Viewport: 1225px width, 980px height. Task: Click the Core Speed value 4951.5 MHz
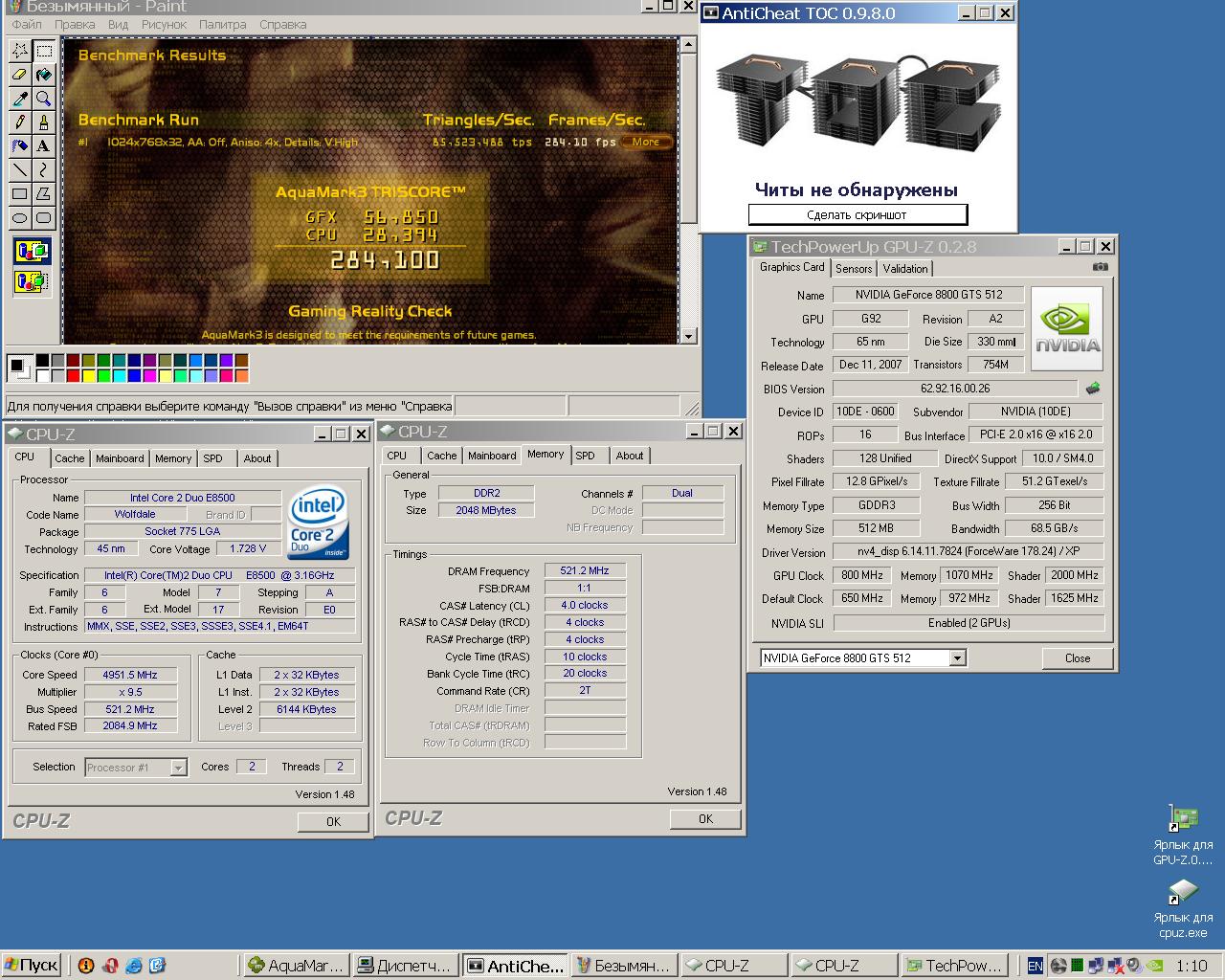click(x=130, y=675)
